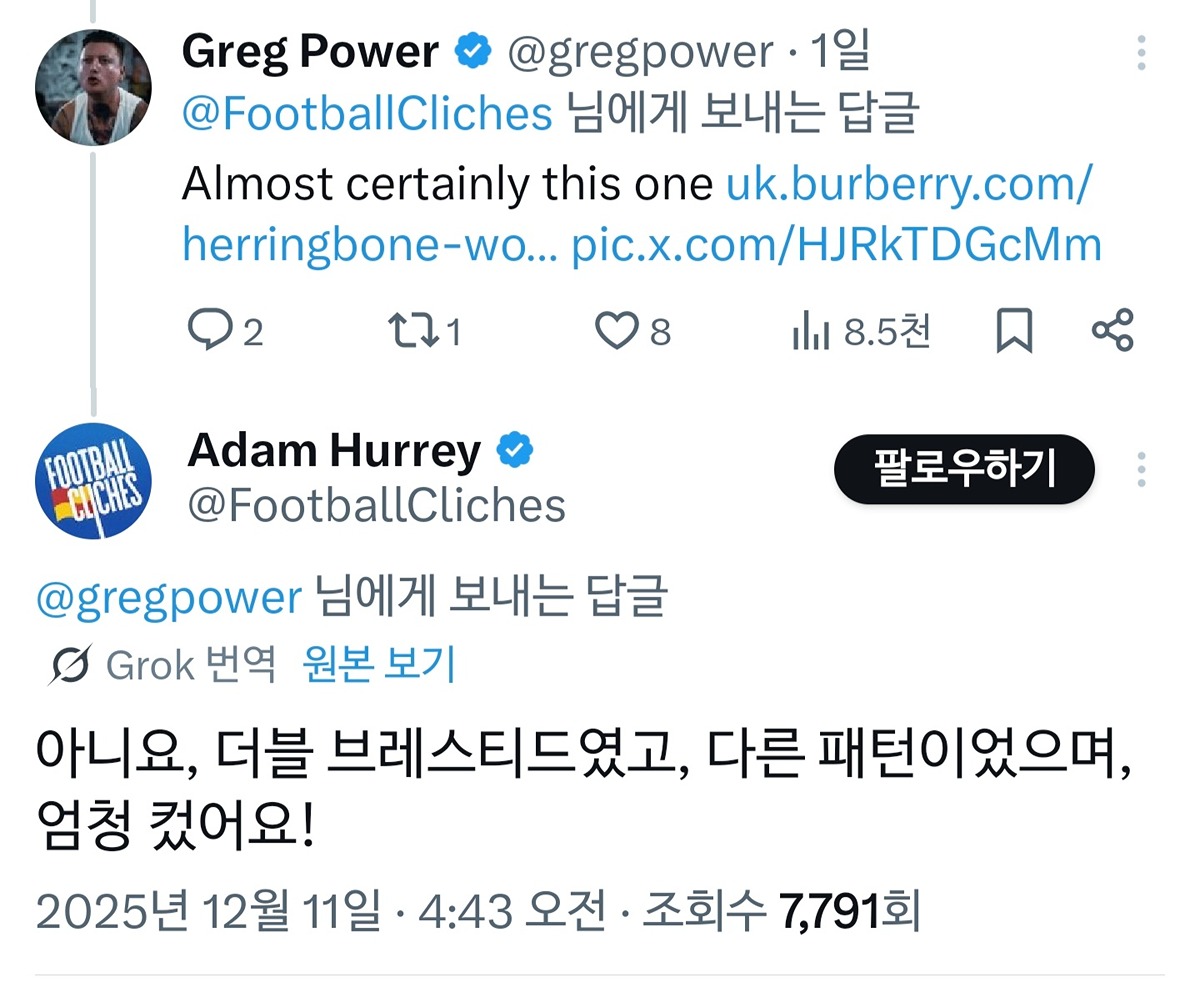Image resolution: width=1200 pixels, height=997 pixels.
Task: Like Greg Power's tweet
Action: [x=617, y=331]
